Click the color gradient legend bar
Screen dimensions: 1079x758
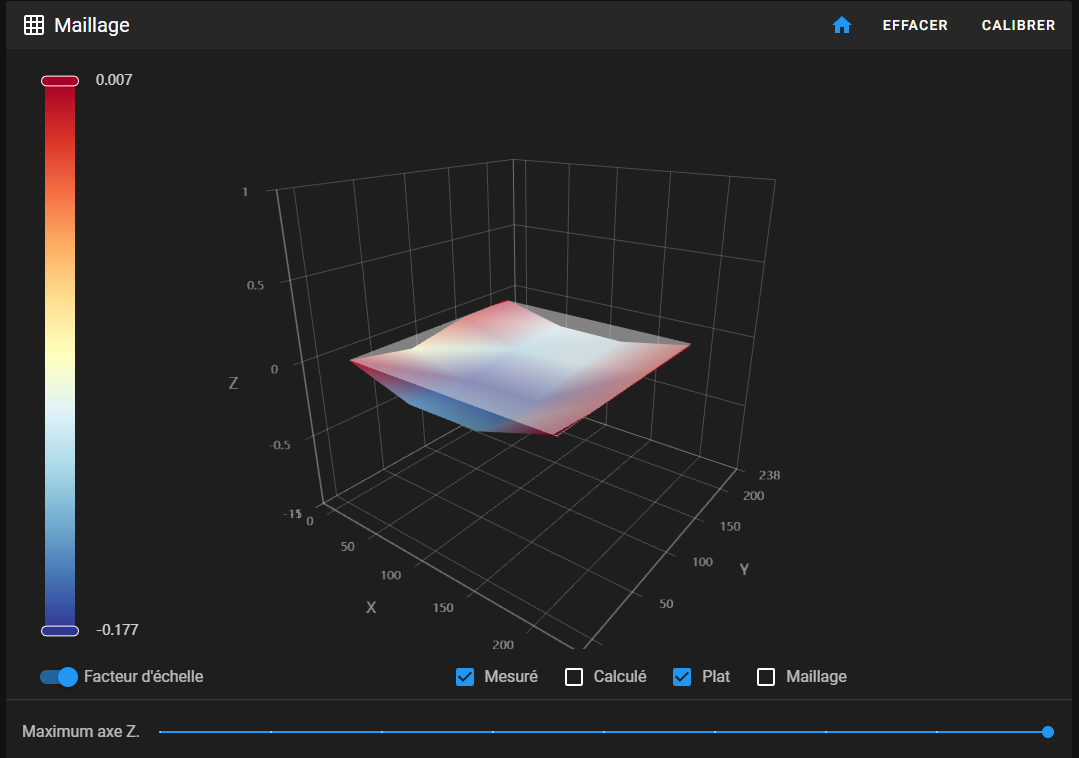click(60, 356)
